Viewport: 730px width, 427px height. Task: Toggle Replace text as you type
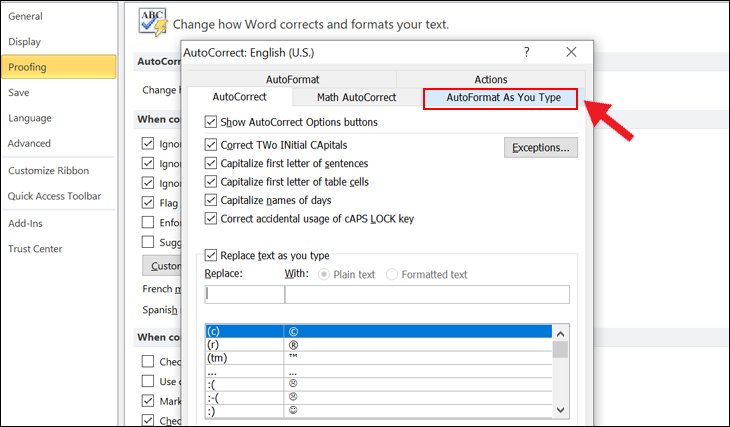[x=211, y=255]
